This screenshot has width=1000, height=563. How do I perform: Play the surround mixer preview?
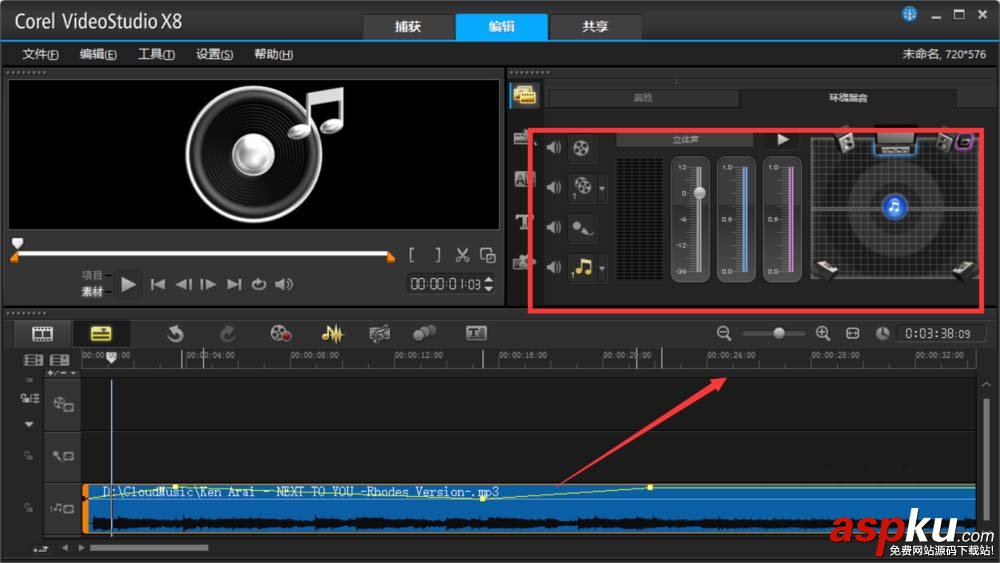point(783,140)
